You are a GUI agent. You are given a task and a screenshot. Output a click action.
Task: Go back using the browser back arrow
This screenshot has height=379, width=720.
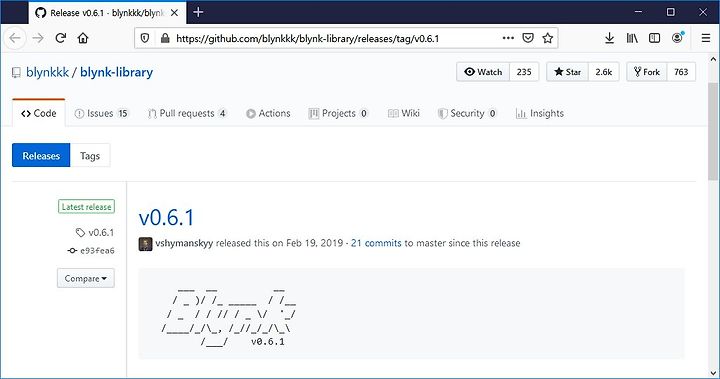[x=15, y=38]
